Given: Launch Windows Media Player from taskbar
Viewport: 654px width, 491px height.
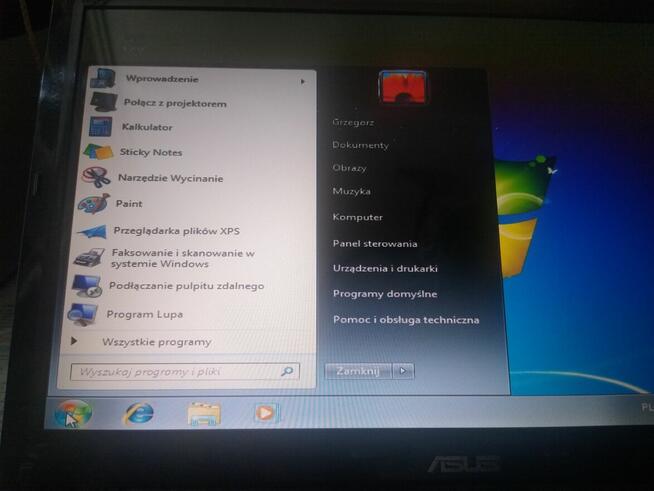Looking at the screenshot, I should pyautogui.click(x=266, y=413).
